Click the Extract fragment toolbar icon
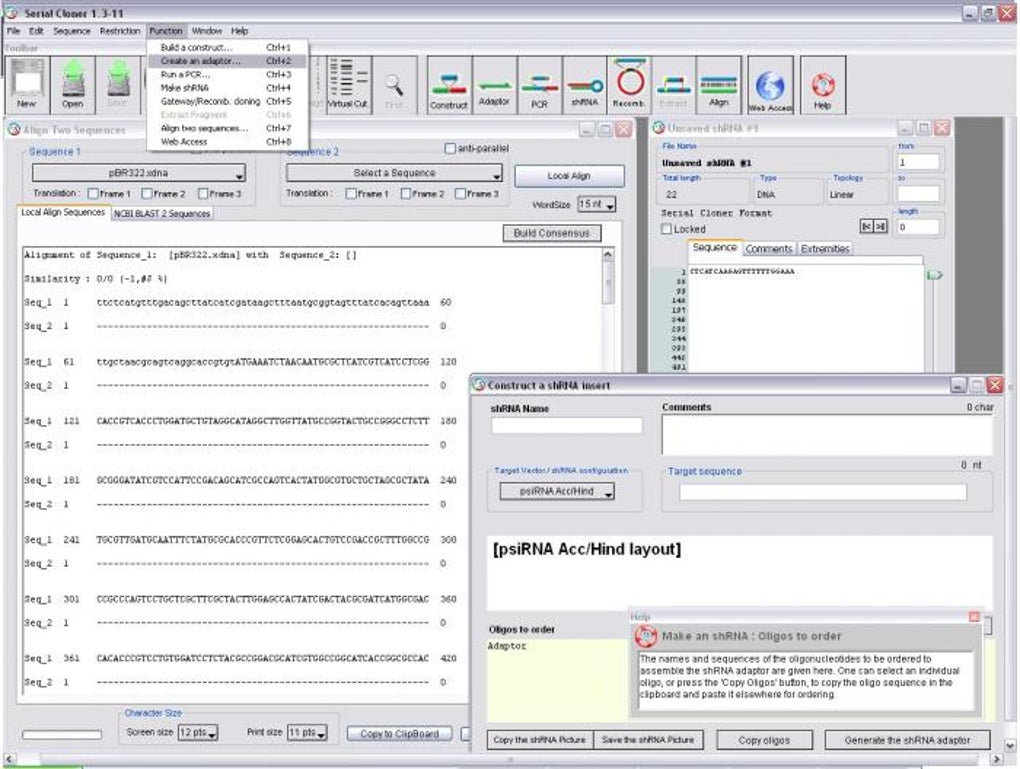 point(673,85)
